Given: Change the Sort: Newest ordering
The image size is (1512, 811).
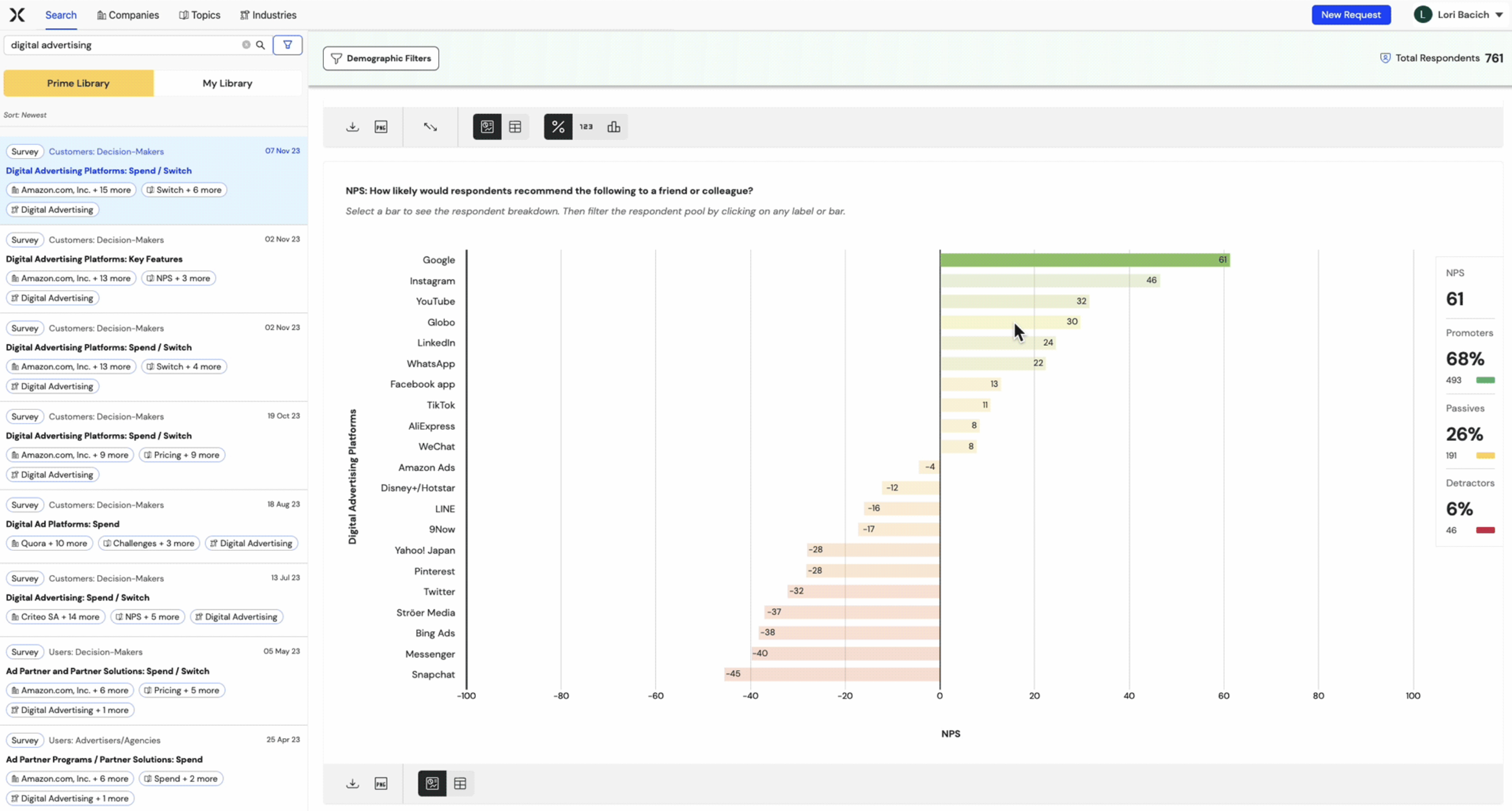Looking at the screenshot, I should click(25, 115).
